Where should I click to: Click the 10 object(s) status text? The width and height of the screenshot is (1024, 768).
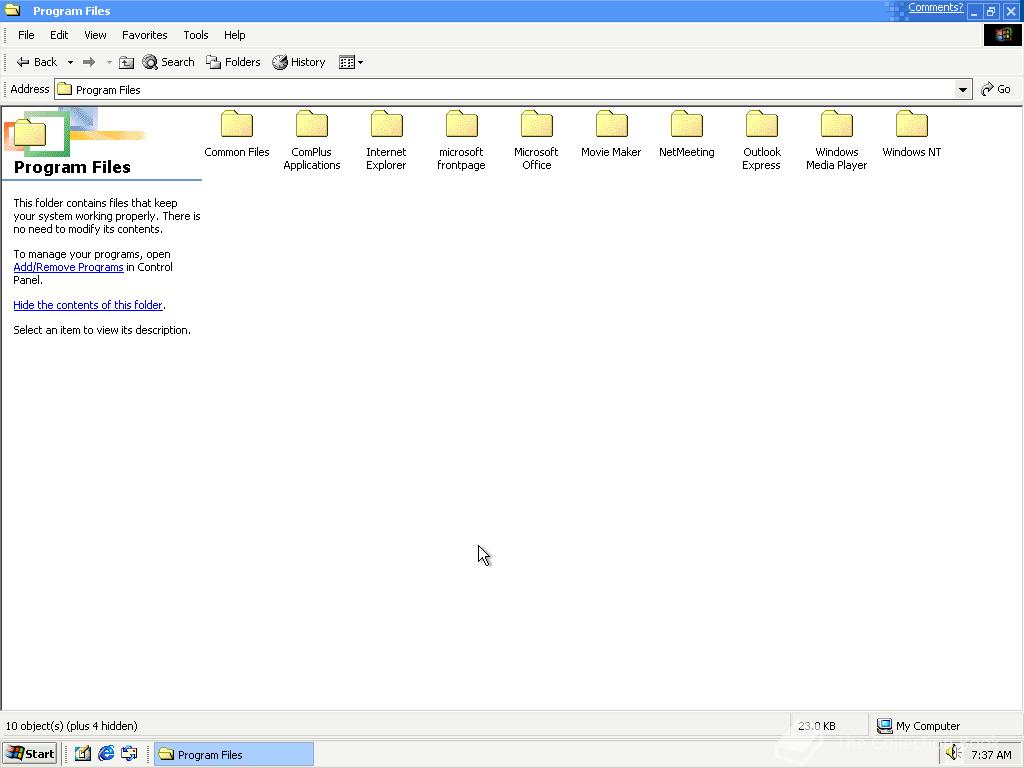pyautogui.click(x=72, y=726)
